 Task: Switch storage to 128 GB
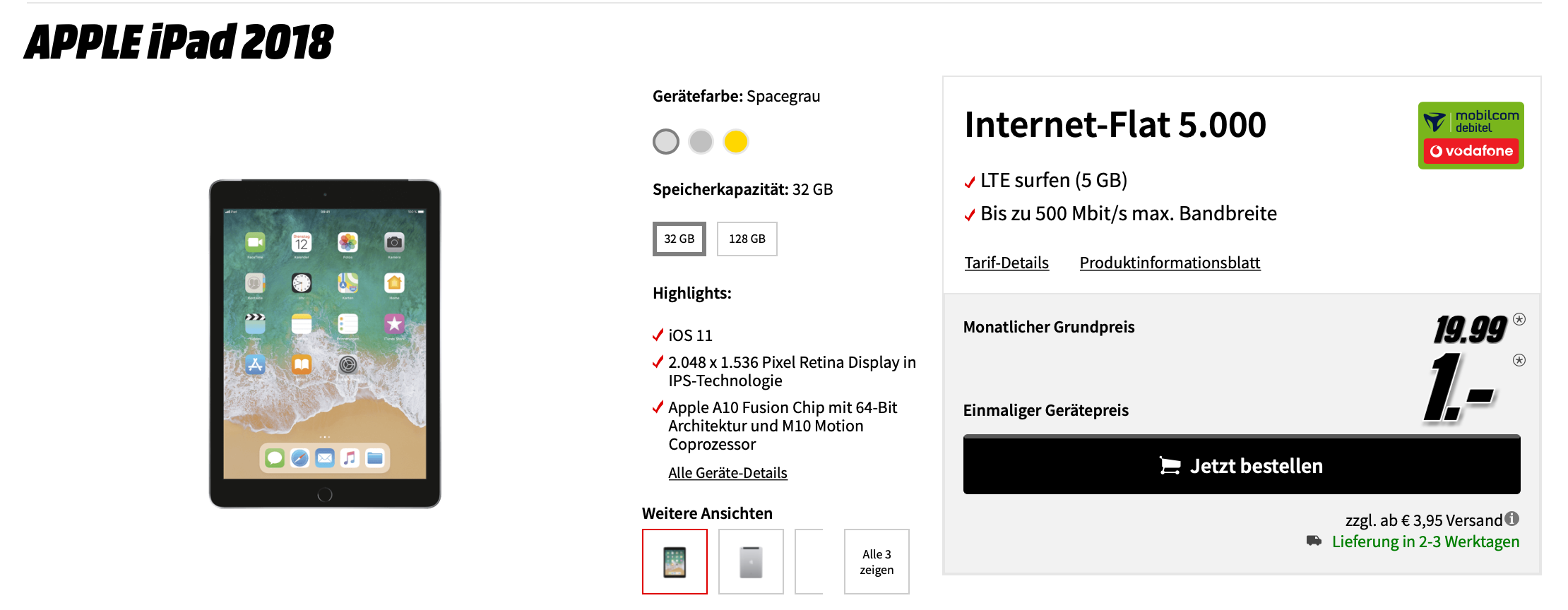[747, 239]
